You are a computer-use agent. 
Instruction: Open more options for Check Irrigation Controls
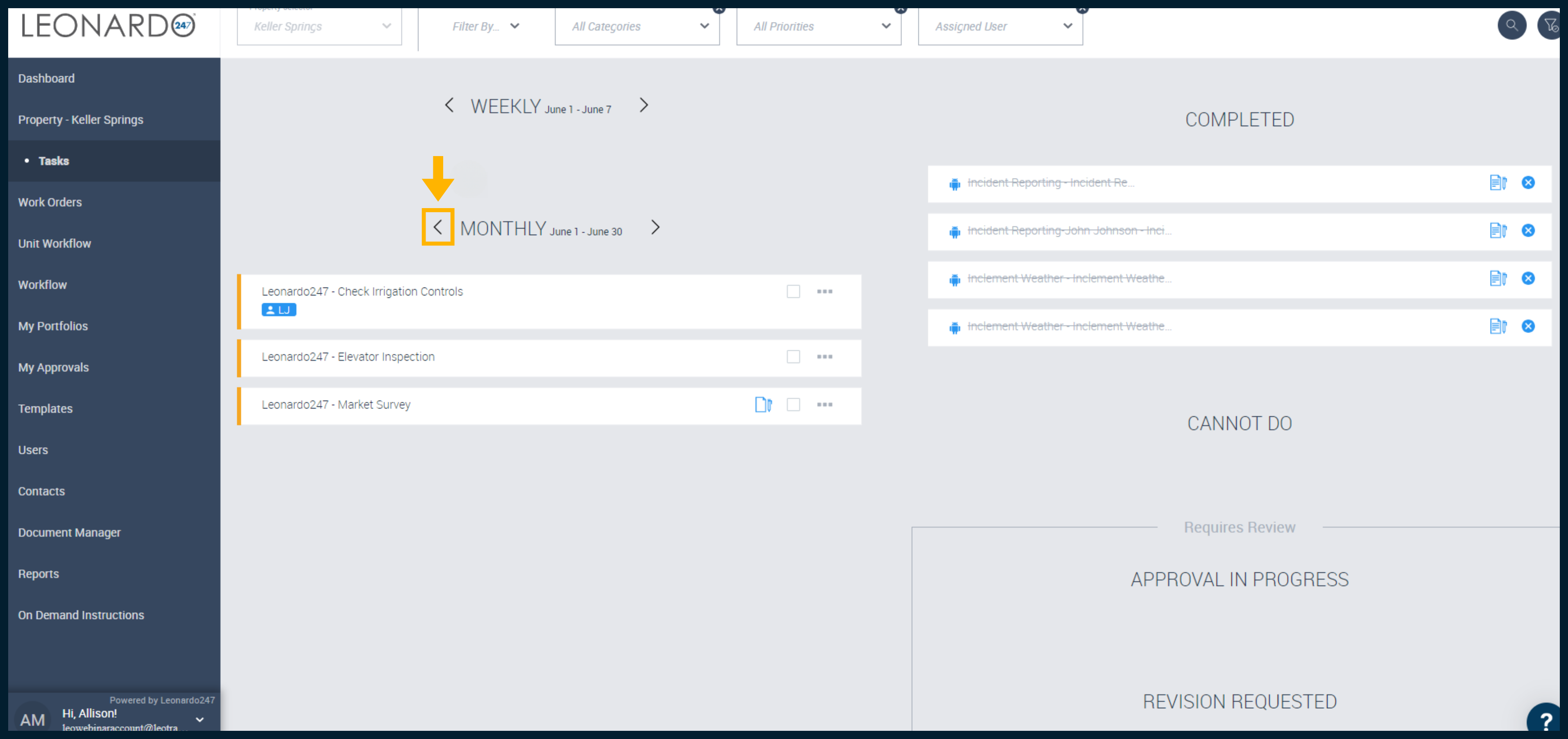pyautogui.click(x=824, y=292)
